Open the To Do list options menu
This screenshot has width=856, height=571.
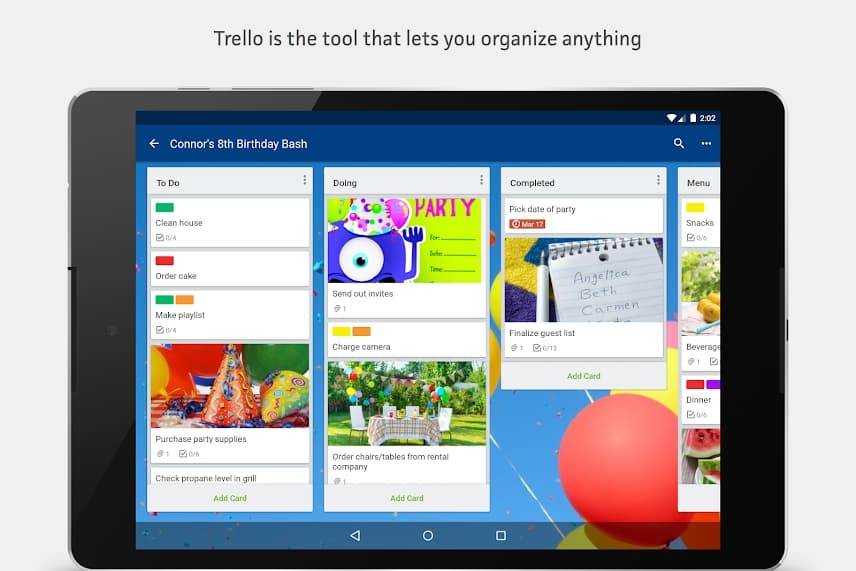305,180
